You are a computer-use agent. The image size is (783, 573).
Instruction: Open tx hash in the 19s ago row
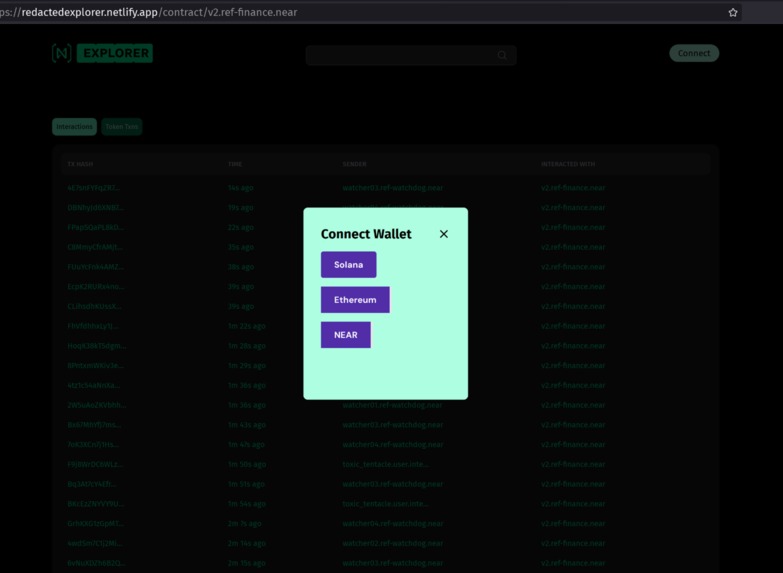tap(95, 207)
